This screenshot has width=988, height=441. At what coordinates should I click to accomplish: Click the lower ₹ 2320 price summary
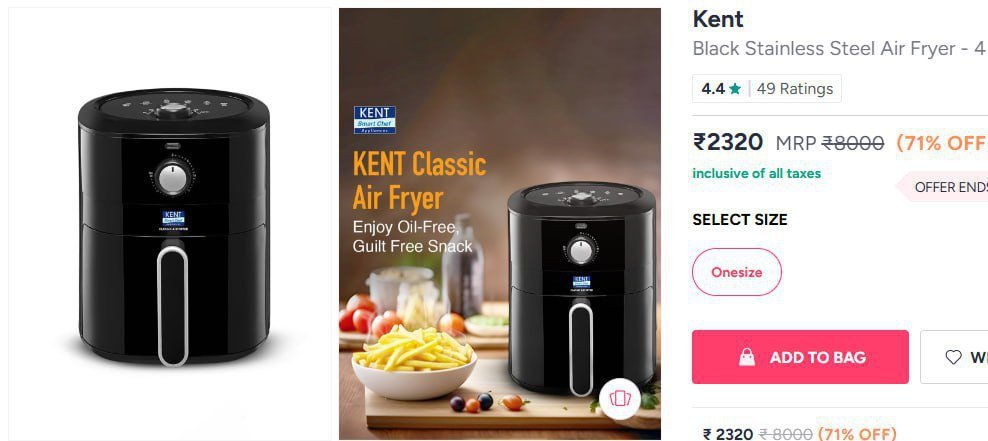tap(728, 433)
